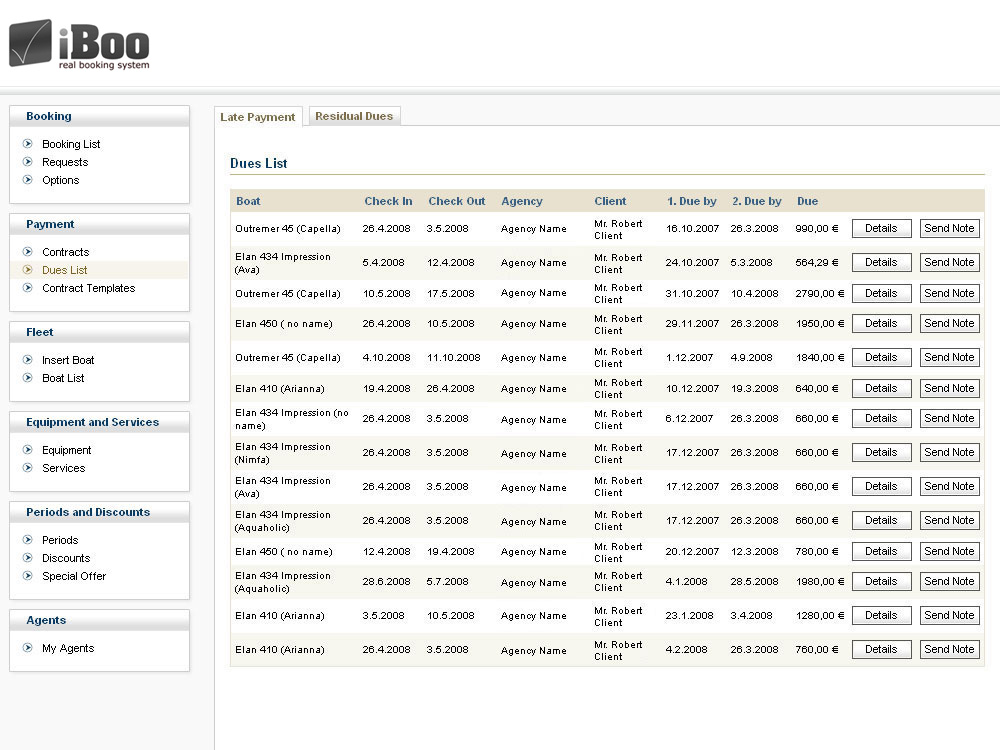Open the Discounts sidebar link
The width and height of the screenshot is (1000, 750).
pos(66,558)
